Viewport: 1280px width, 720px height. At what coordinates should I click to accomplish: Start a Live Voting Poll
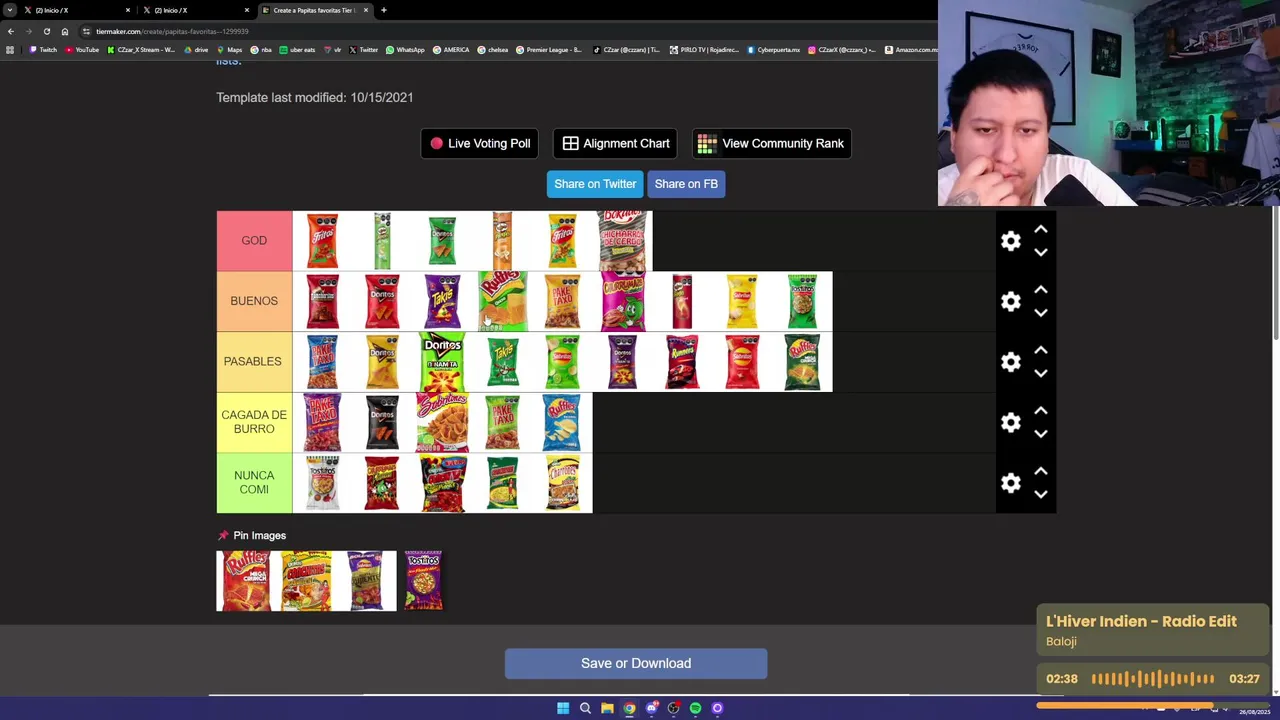point(480,143)
